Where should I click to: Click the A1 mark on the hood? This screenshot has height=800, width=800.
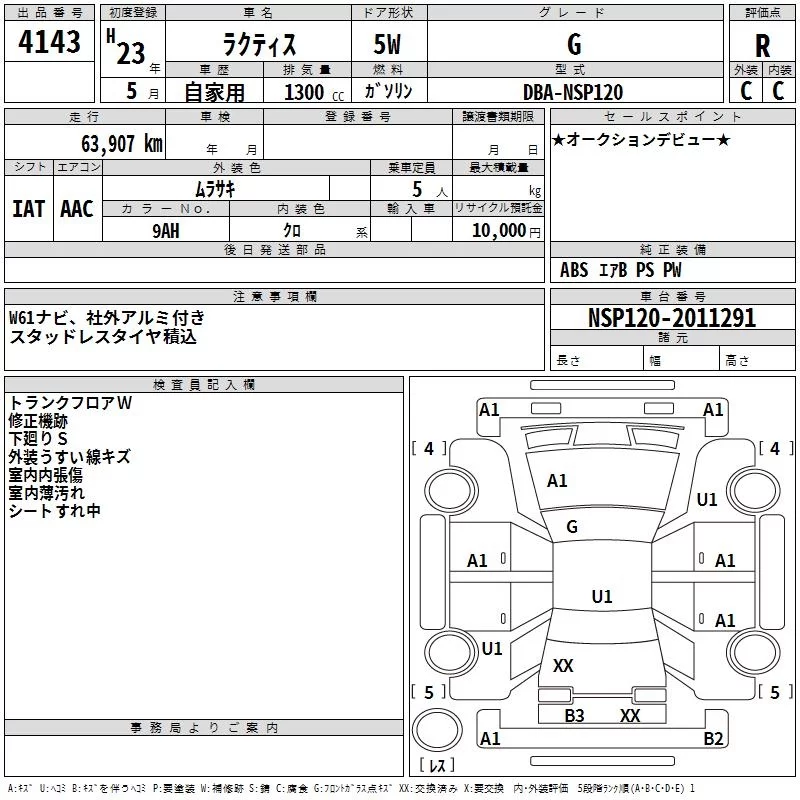pyautogui.click(x=557, y=481)
